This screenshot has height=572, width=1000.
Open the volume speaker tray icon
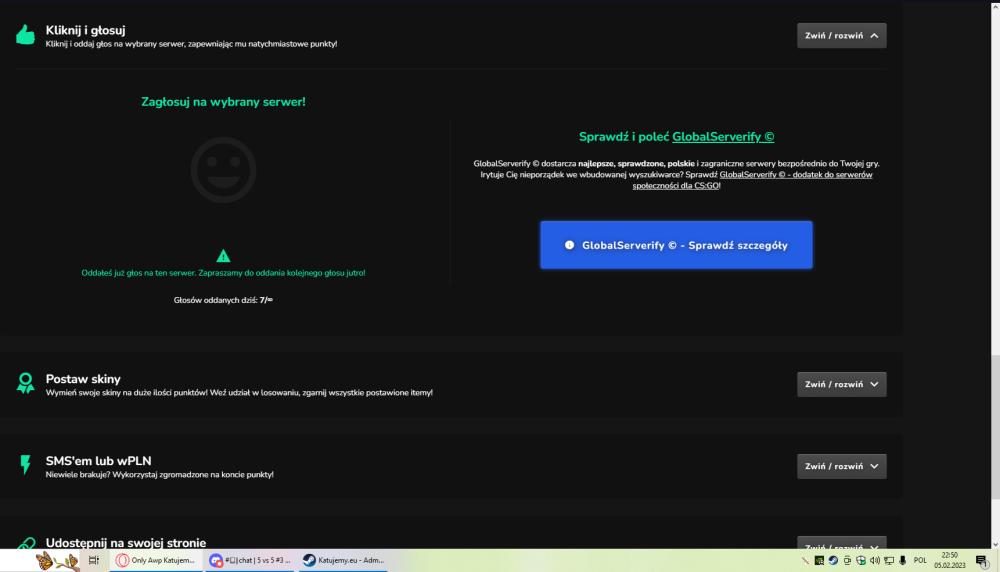coord(874,561)
